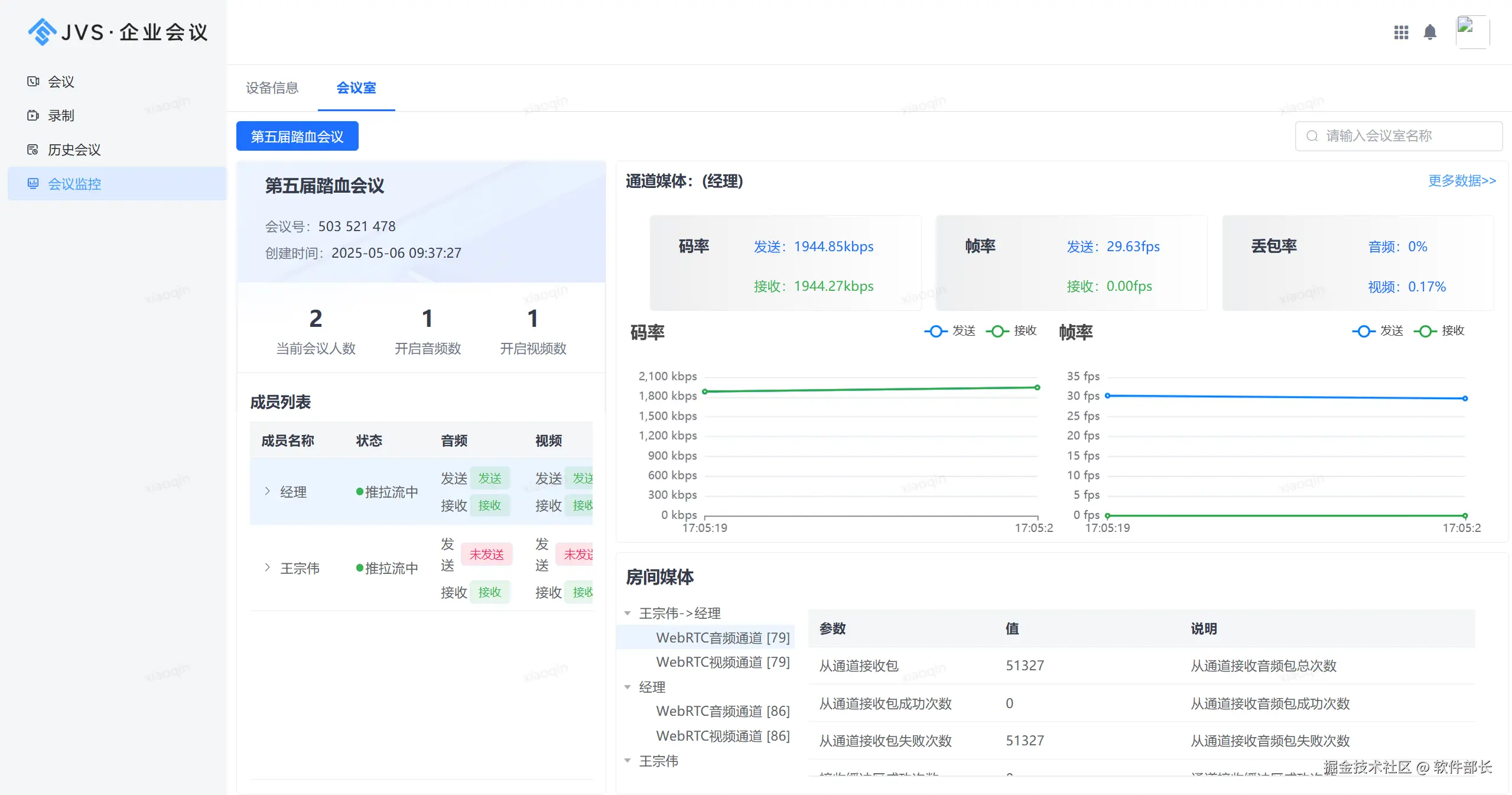The image size is (1512, 795).
Task: Switch to the 设备信息 tab
Action: click(x=272, y=88)
